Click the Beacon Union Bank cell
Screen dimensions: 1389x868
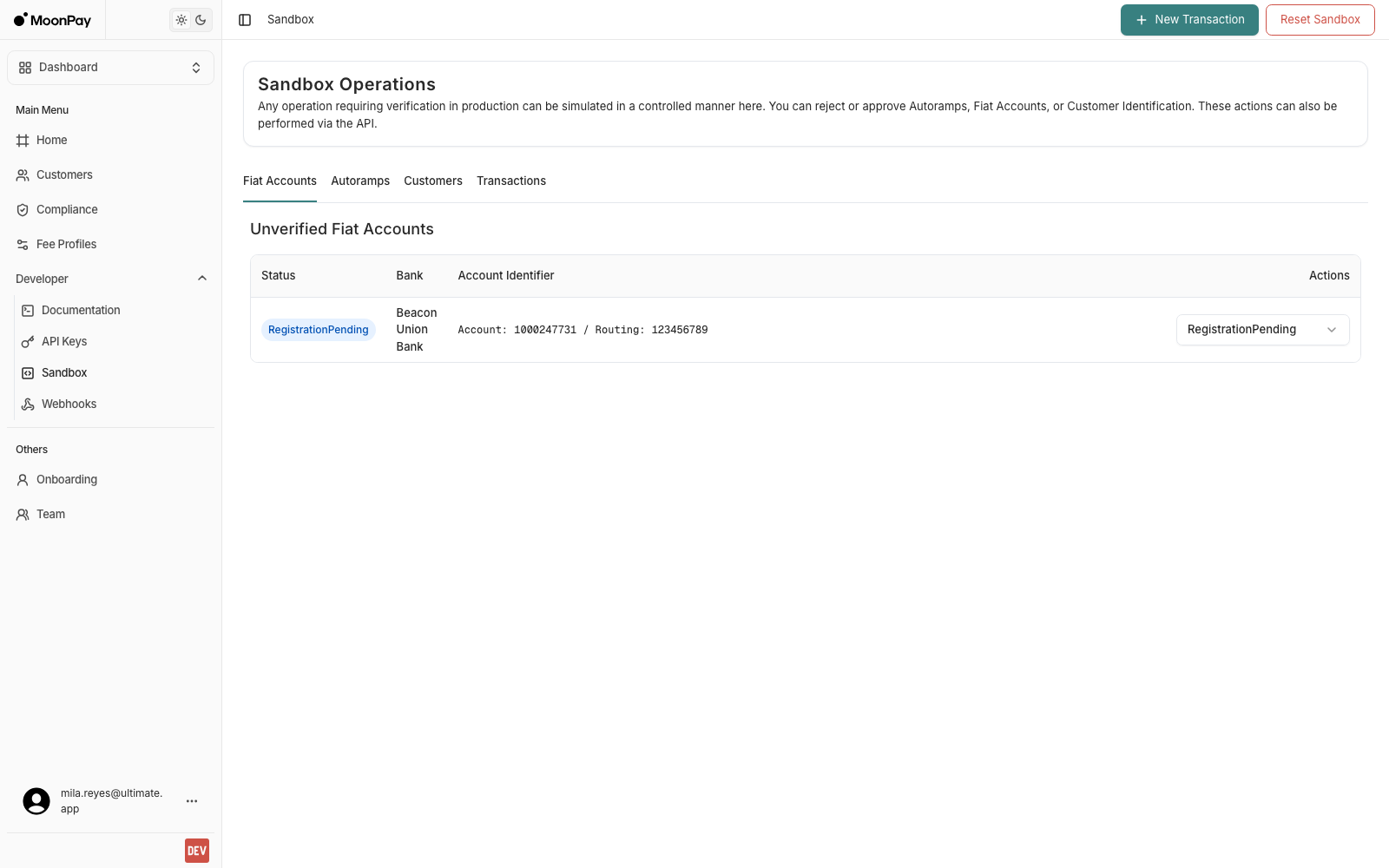click(x=417, y=330)
